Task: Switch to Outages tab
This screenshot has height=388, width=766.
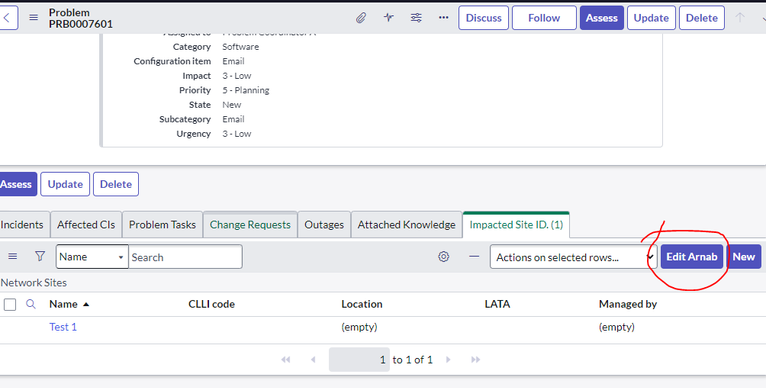Action: [324, 225]
